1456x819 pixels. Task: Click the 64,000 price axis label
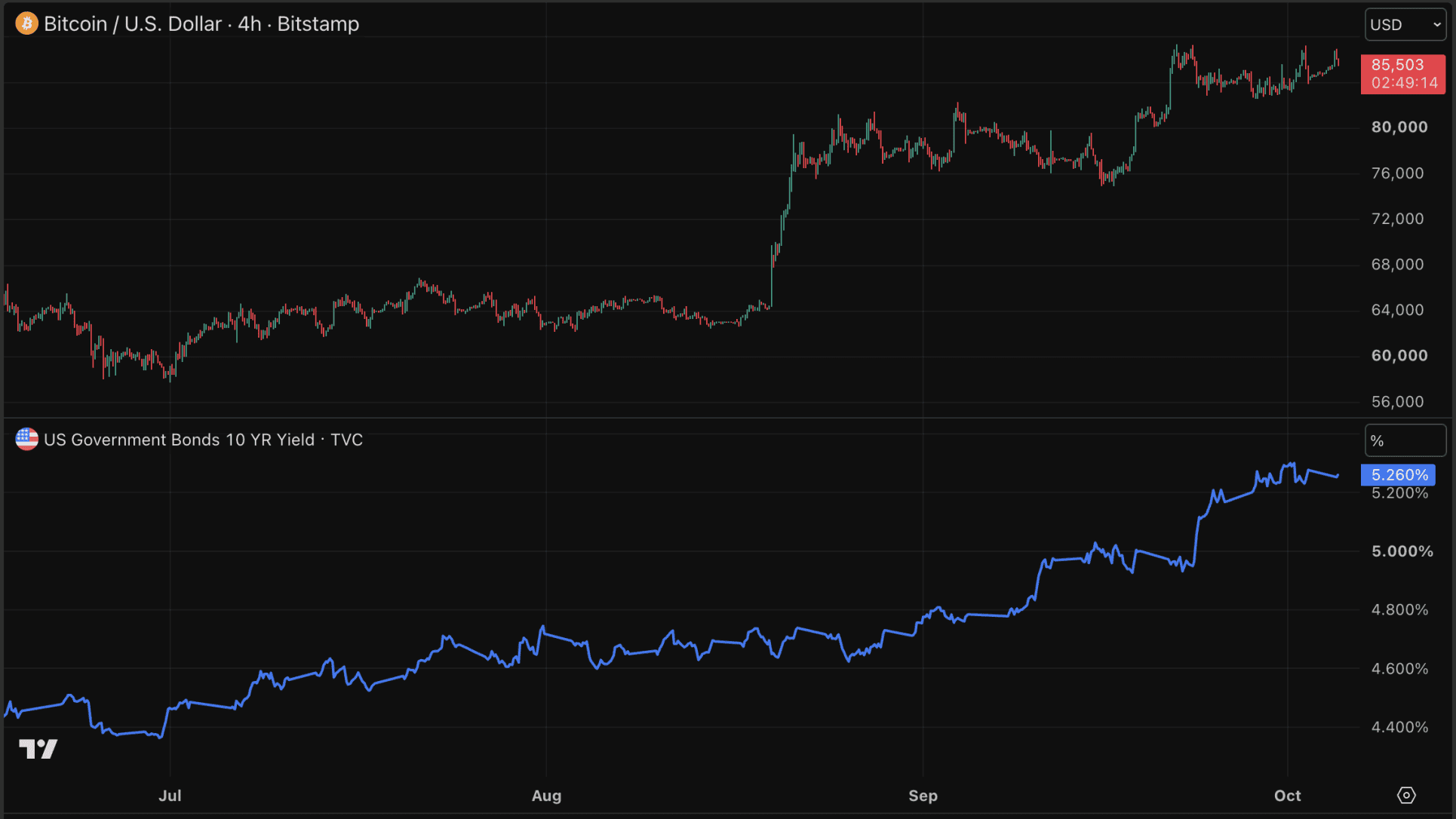1397,310
